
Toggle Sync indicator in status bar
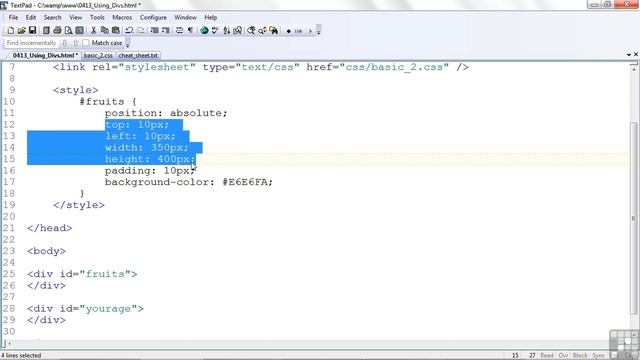598,356
